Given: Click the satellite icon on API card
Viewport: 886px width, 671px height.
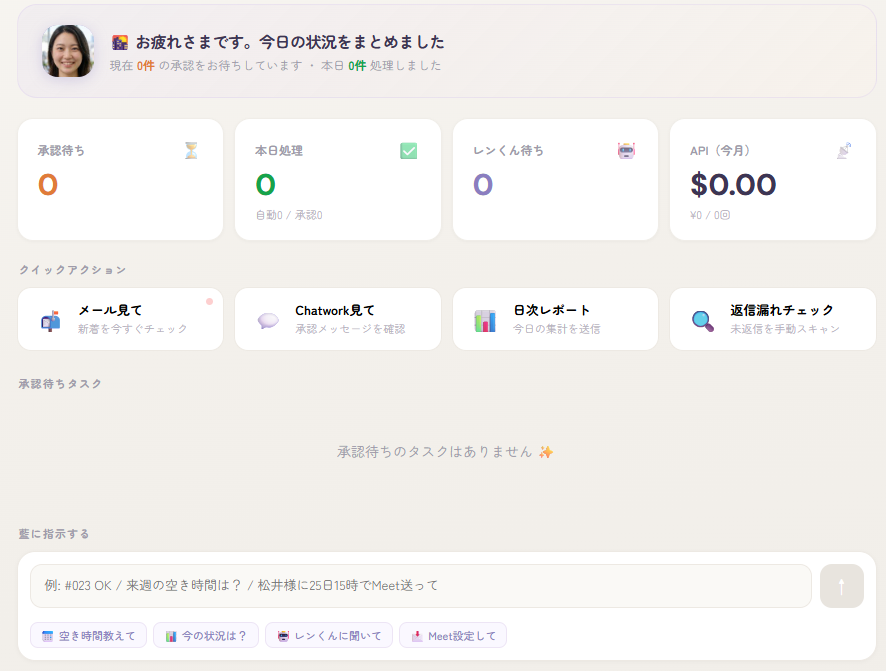Looking at the screenshot, I should (844, 151).
